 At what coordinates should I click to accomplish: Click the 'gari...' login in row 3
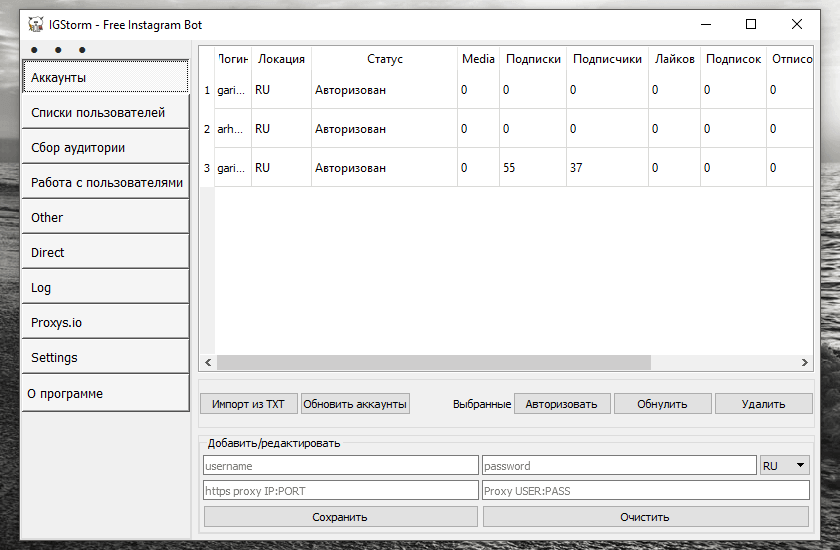click(x=233, y=168)
